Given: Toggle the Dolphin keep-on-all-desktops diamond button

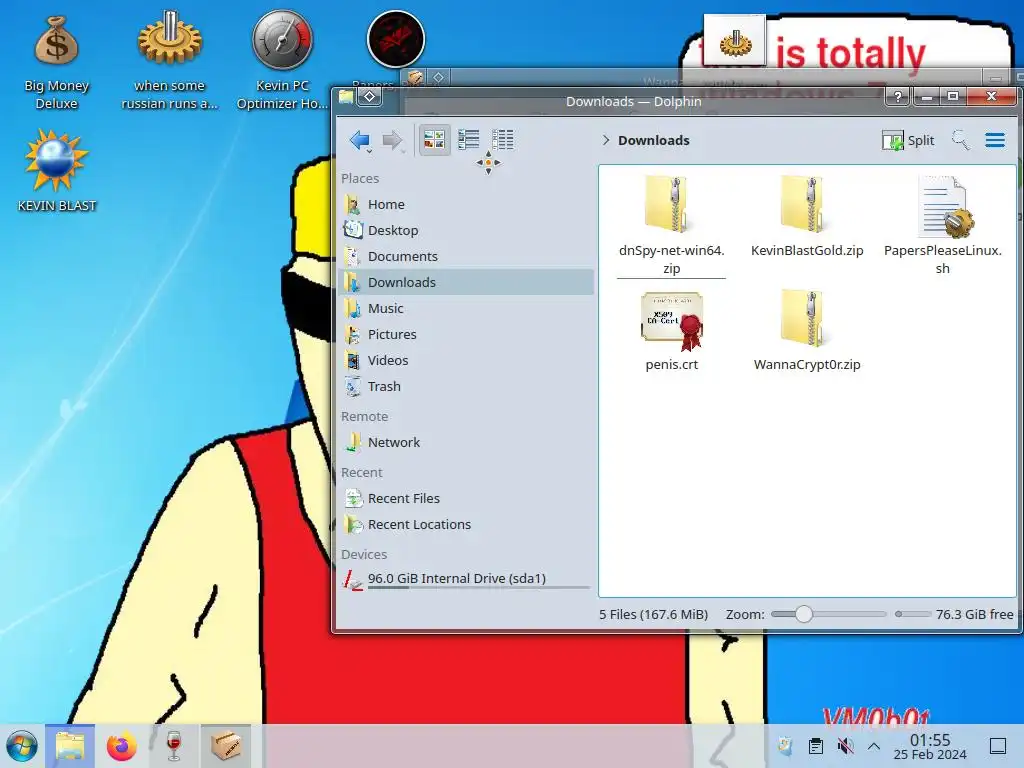Looking at the screenshot, I should coord(370,97).
